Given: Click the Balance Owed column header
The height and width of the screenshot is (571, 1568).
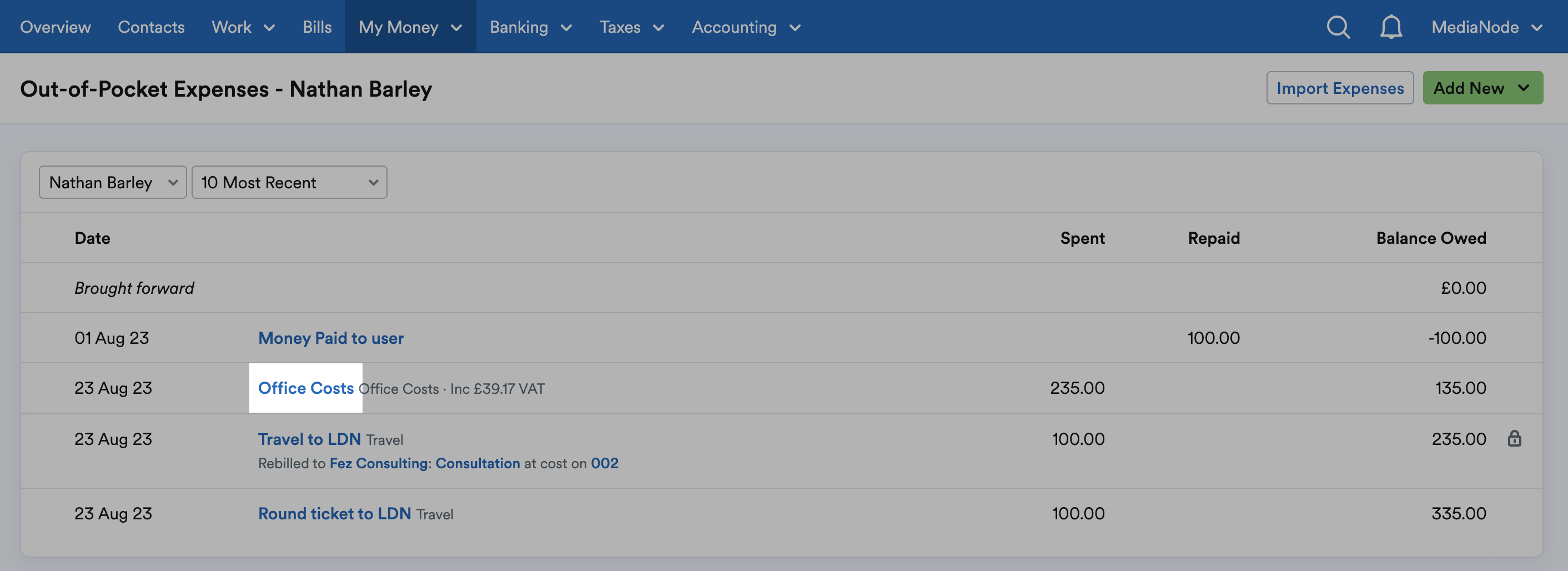Looking at the screenshot, I should click(1431, 238).
